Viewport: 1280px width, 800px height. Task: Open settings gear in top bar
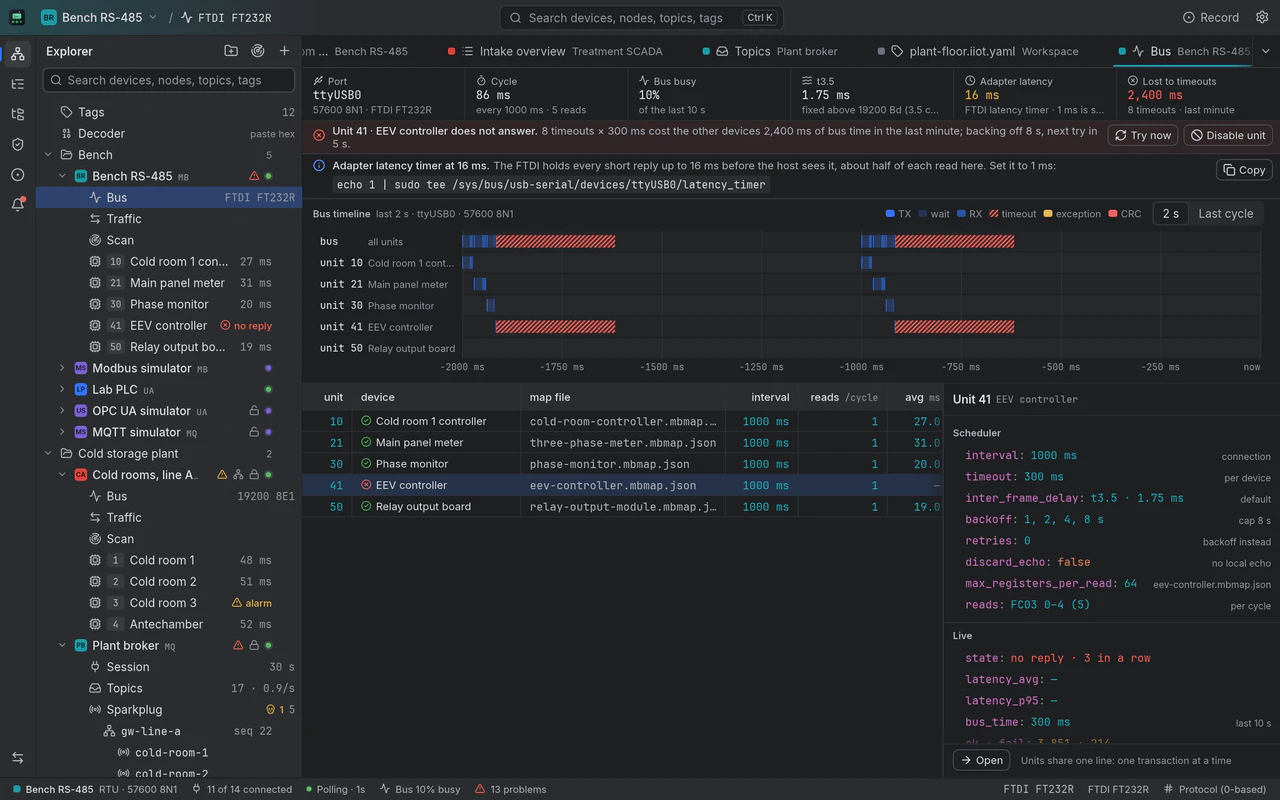(x=1260, y=17)
